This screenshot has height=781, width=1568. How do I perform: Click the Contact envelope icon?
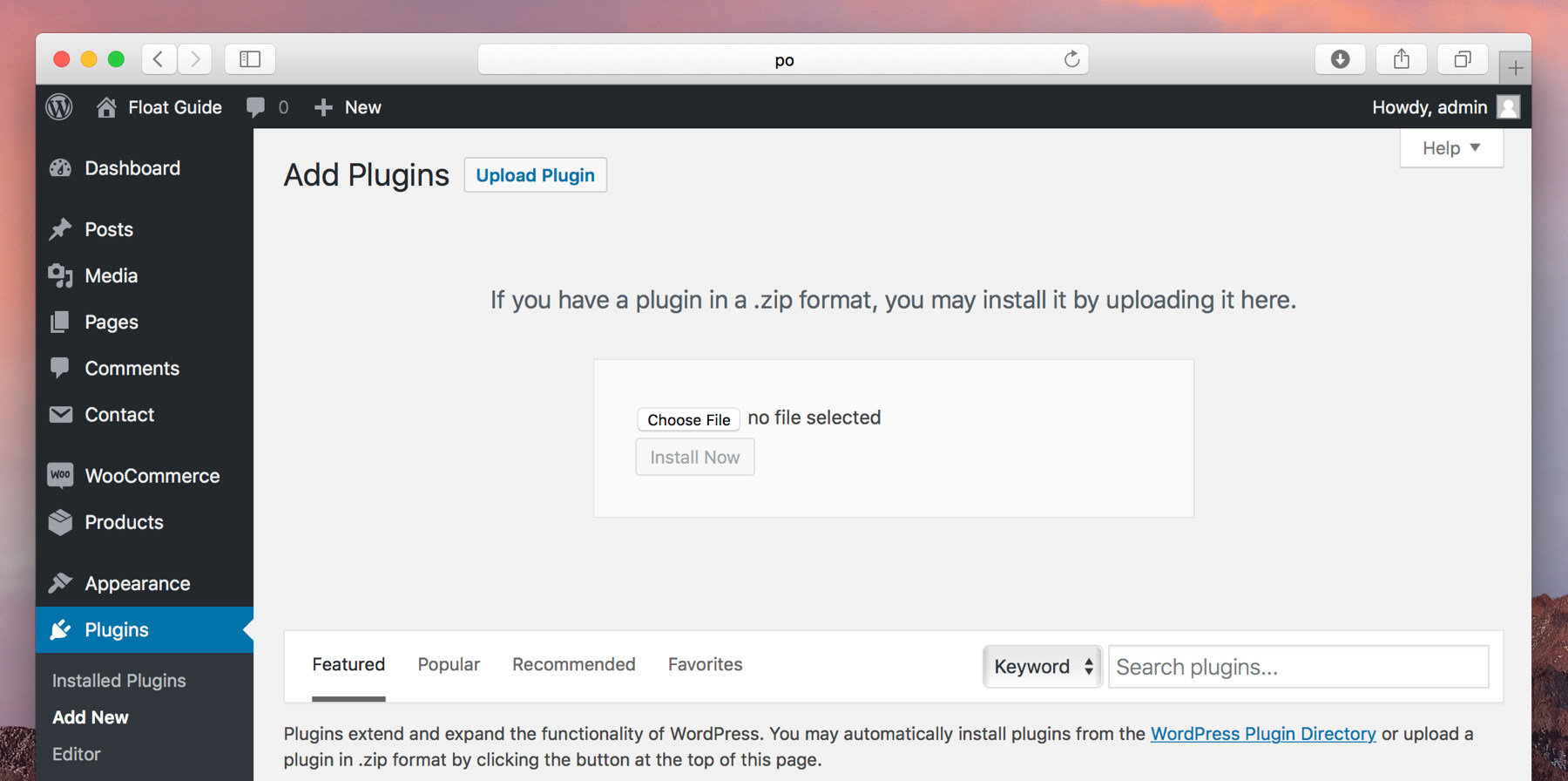(60, 414)
